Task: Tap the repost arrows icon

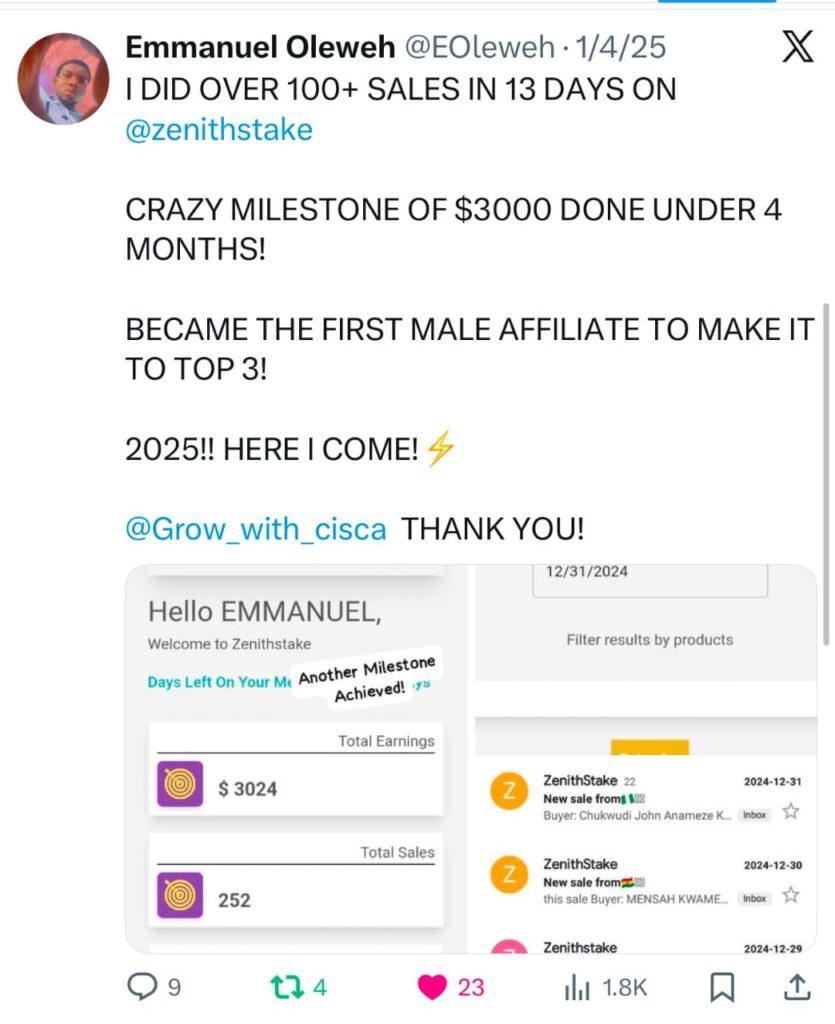Action: [286, 987]
